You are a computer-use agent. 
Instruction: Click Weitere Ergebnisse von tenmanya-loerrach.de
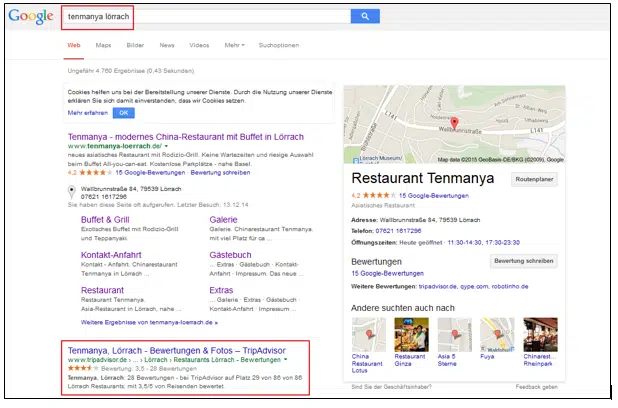pyautogui.click(x=149, y=322)
